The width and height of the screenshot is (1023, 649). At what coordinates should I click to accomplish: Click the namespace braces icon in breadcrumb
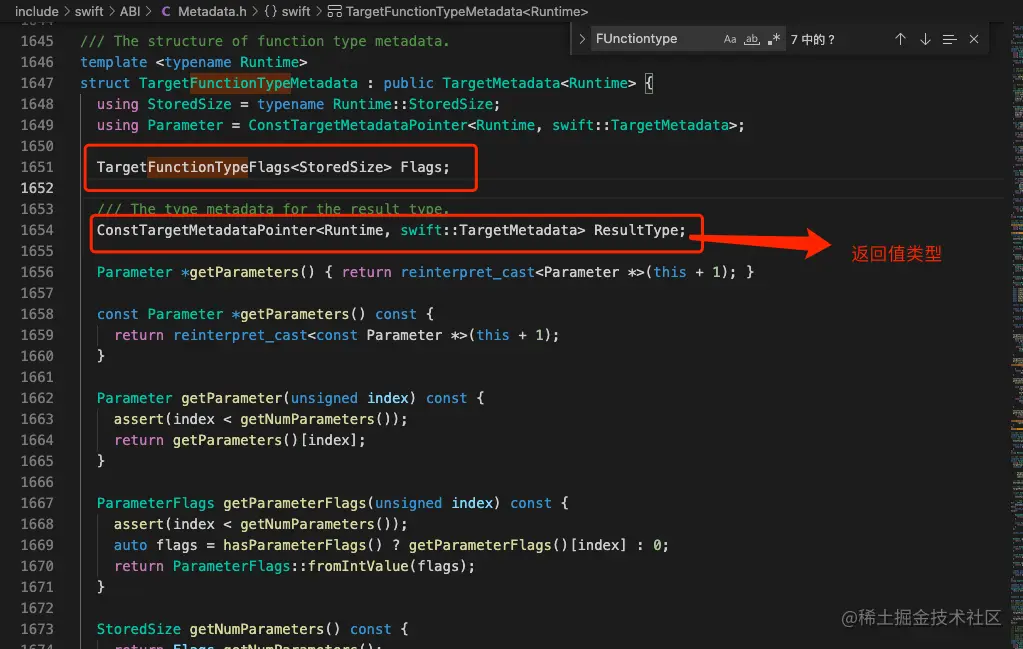[x=270, y=11]
